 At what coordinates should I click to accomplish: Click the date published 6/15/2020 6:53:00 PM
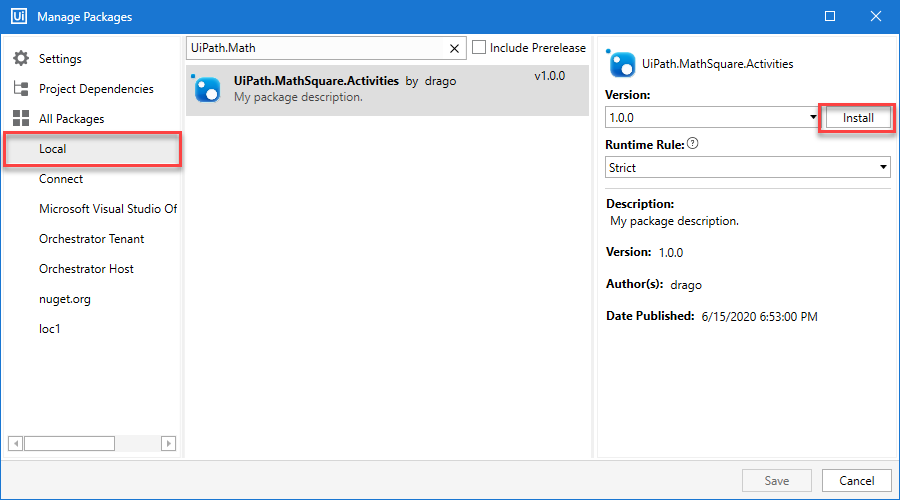pos(759,316)
